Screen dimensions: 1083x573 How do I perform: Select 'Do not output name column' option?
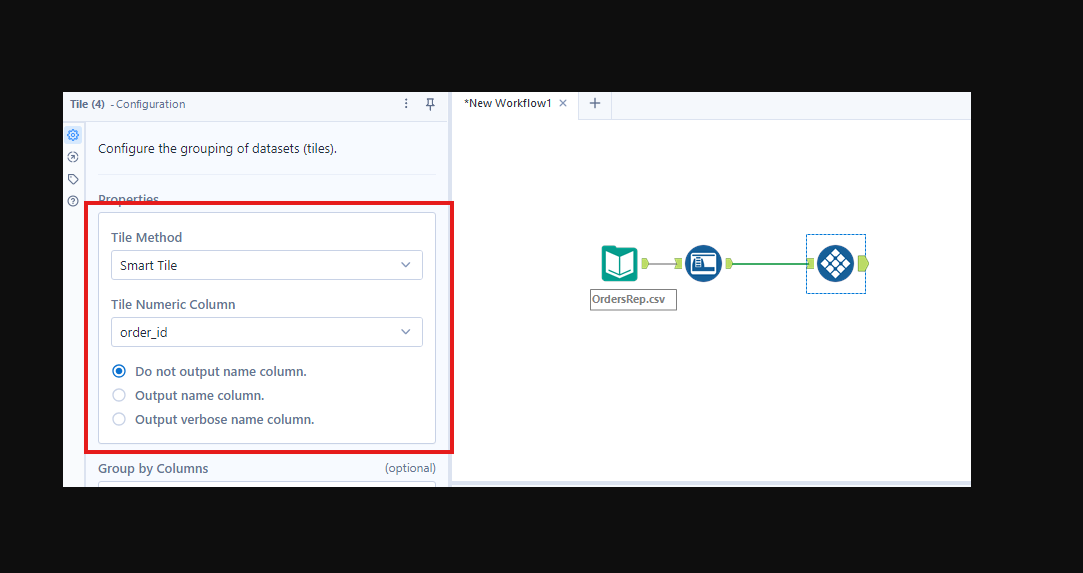(119, 371)
